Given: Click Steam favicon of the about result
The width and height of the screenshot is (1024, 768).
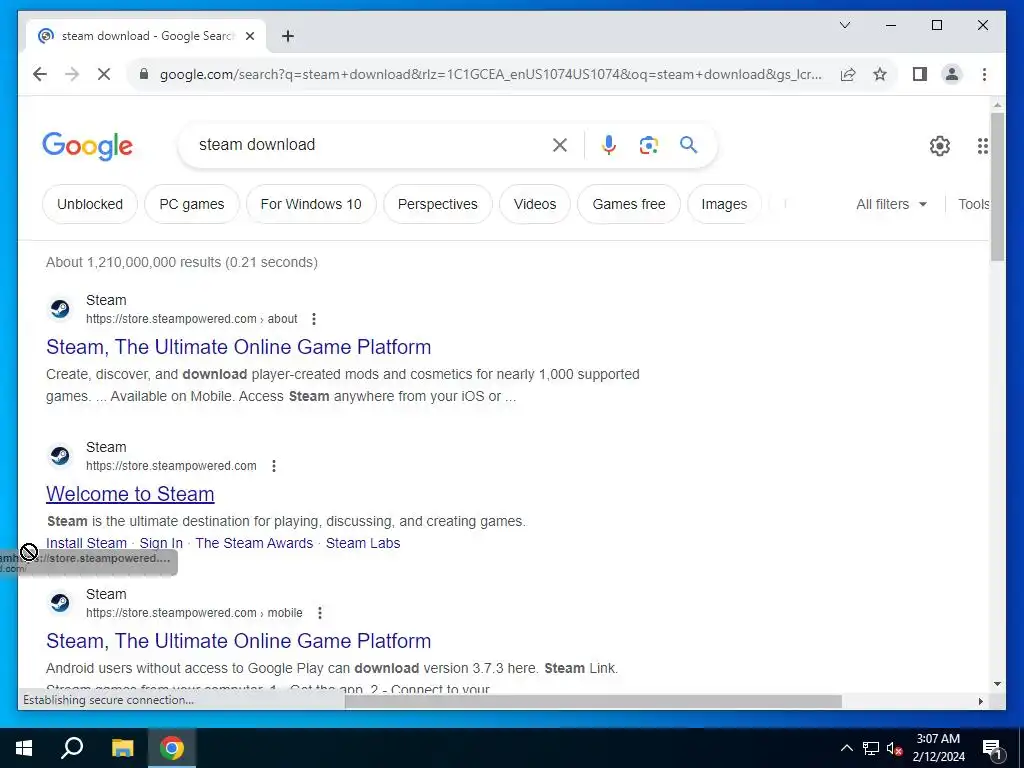Looking at the screenshot, I should coord(60,308).
